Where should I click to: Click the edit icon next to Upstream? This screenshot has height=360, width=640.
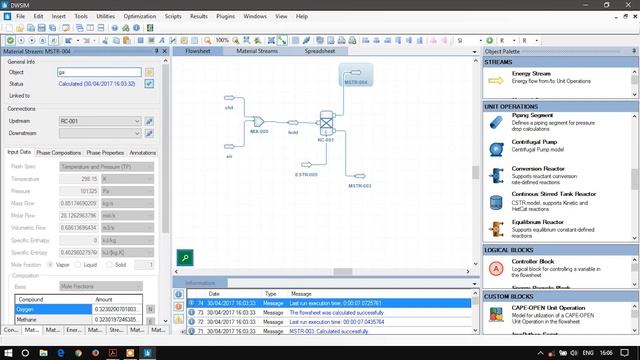point(149,121)
